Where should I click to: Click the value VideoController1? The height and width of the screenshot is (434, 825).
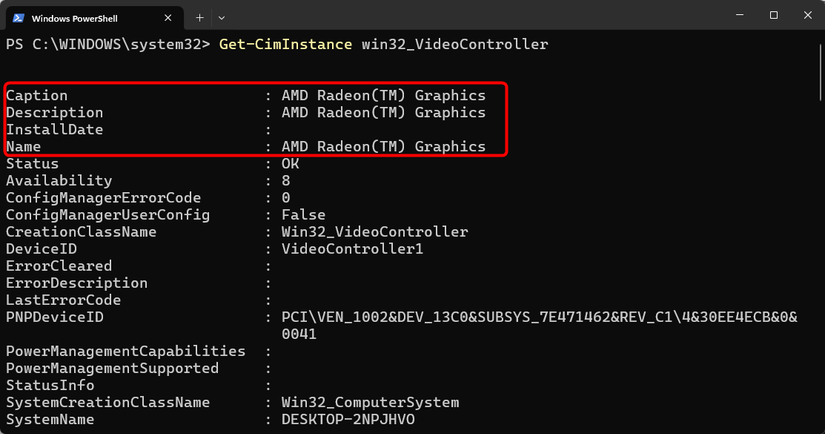point(353,249)
